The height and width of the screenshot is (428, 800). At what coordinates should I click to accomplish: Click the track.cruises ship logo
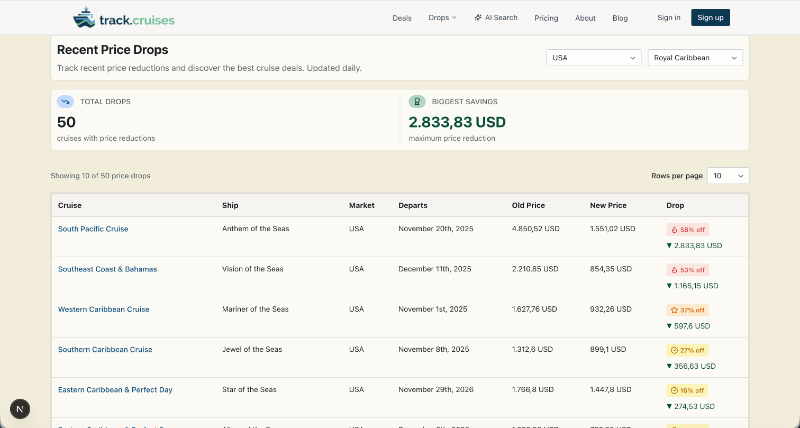coord(85,18)
